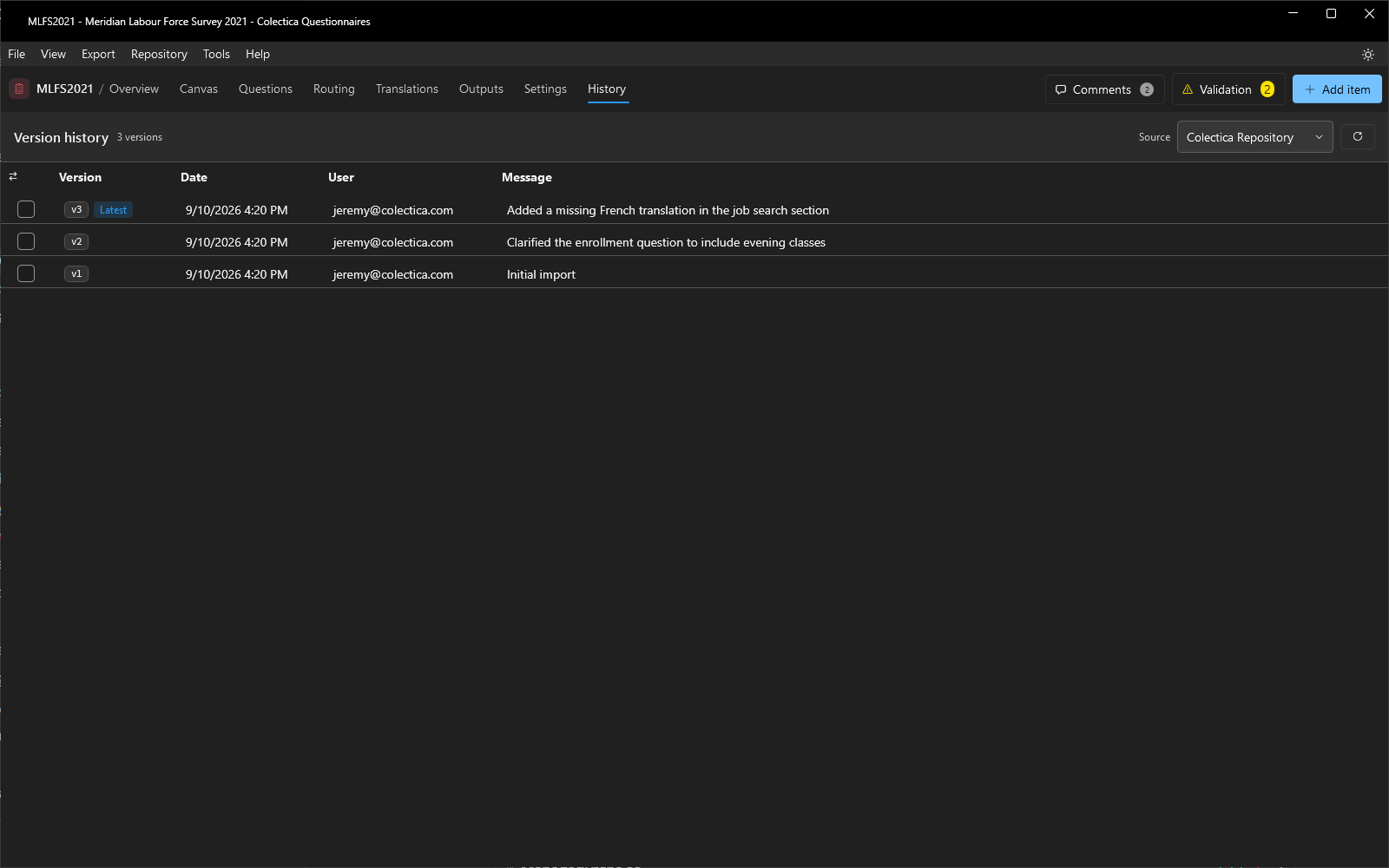This screenshot has height=868, width=1389.
Task: Click the user email in the v3 row
Action: tap(393, 210)
